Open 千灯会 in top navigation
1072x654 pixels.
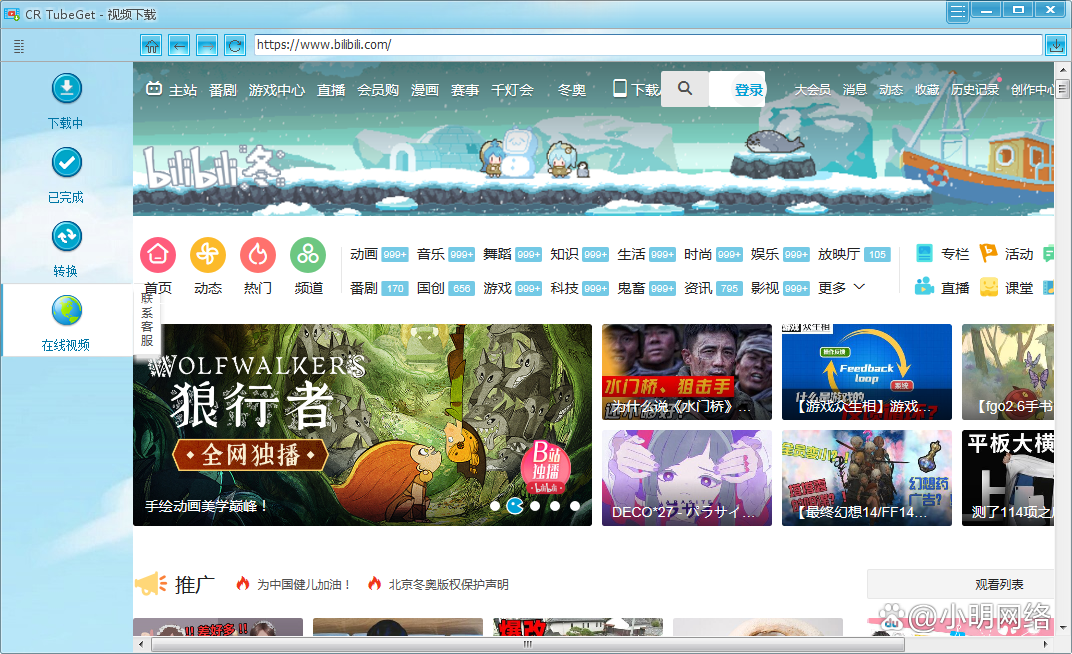(x=512, y=90)
